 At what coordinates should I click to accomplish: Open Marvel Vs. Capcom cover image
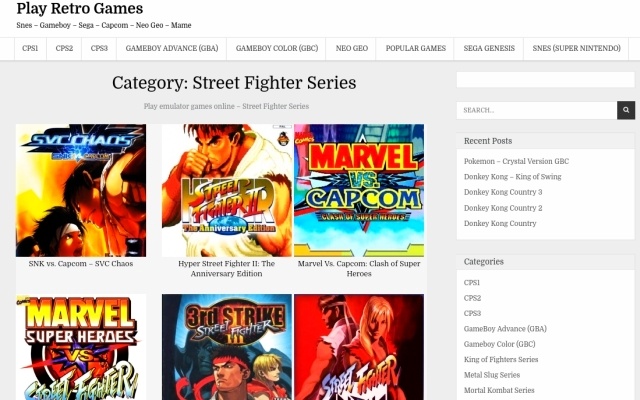[359, 190]
